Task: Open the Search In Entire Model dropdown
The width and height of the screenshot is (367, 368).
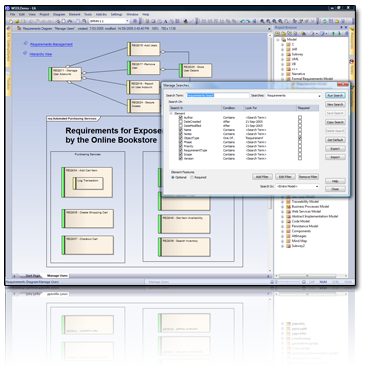Action: [298, 186]
